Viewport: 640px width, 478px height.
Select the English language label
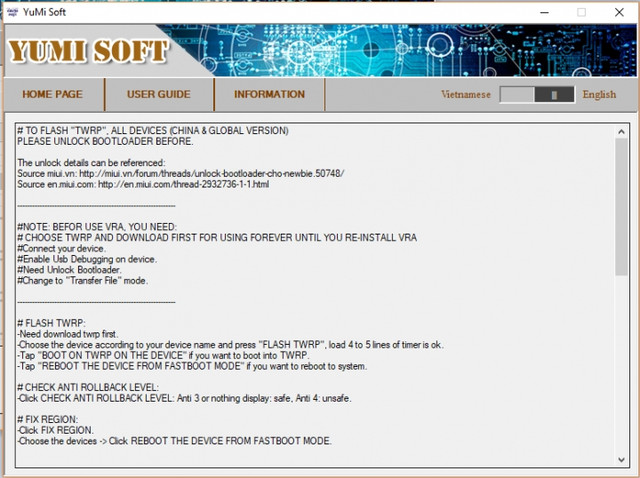[599, 94]
